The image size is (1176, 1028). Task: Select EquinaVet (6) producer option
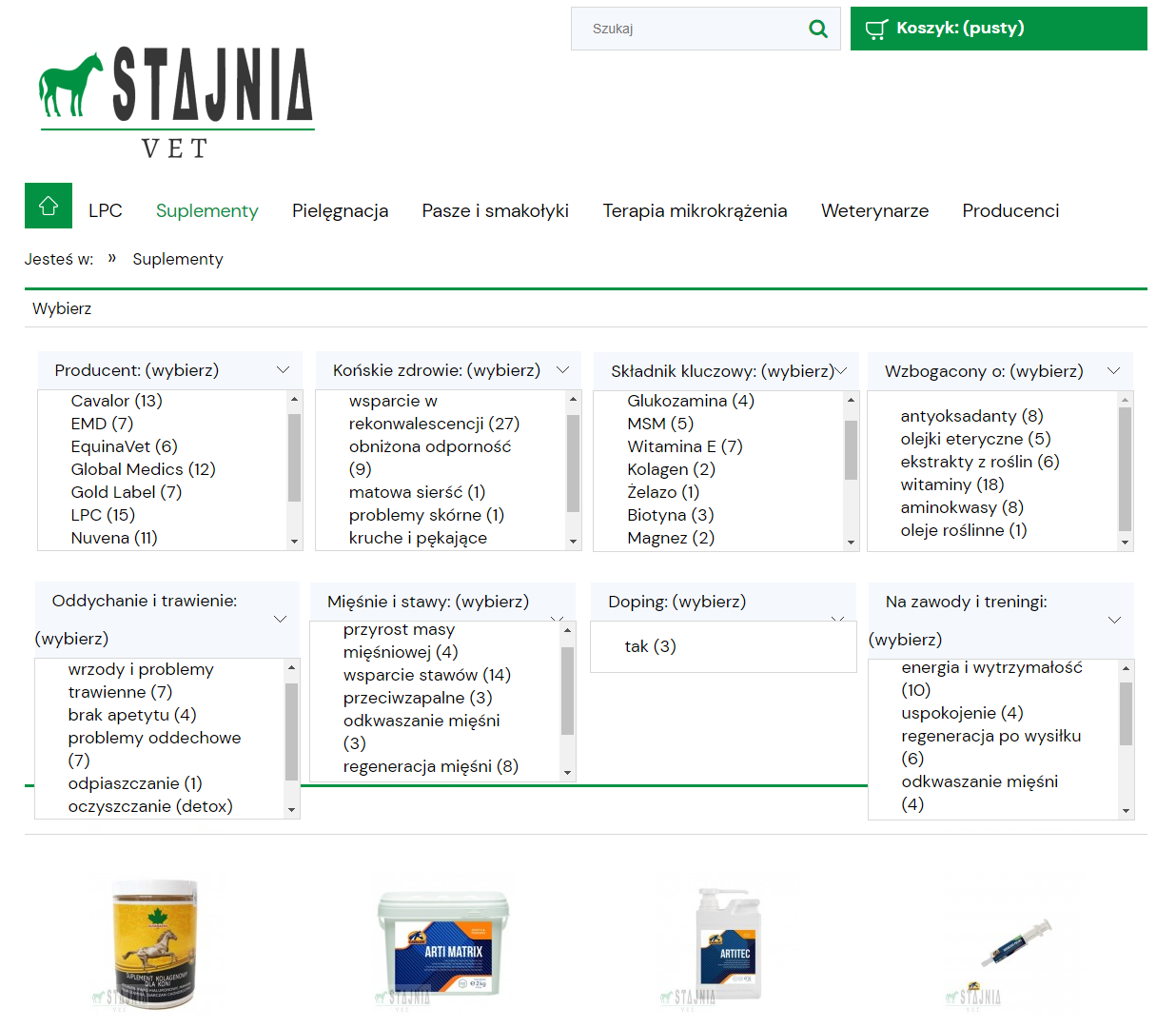[x=125, y=446]
